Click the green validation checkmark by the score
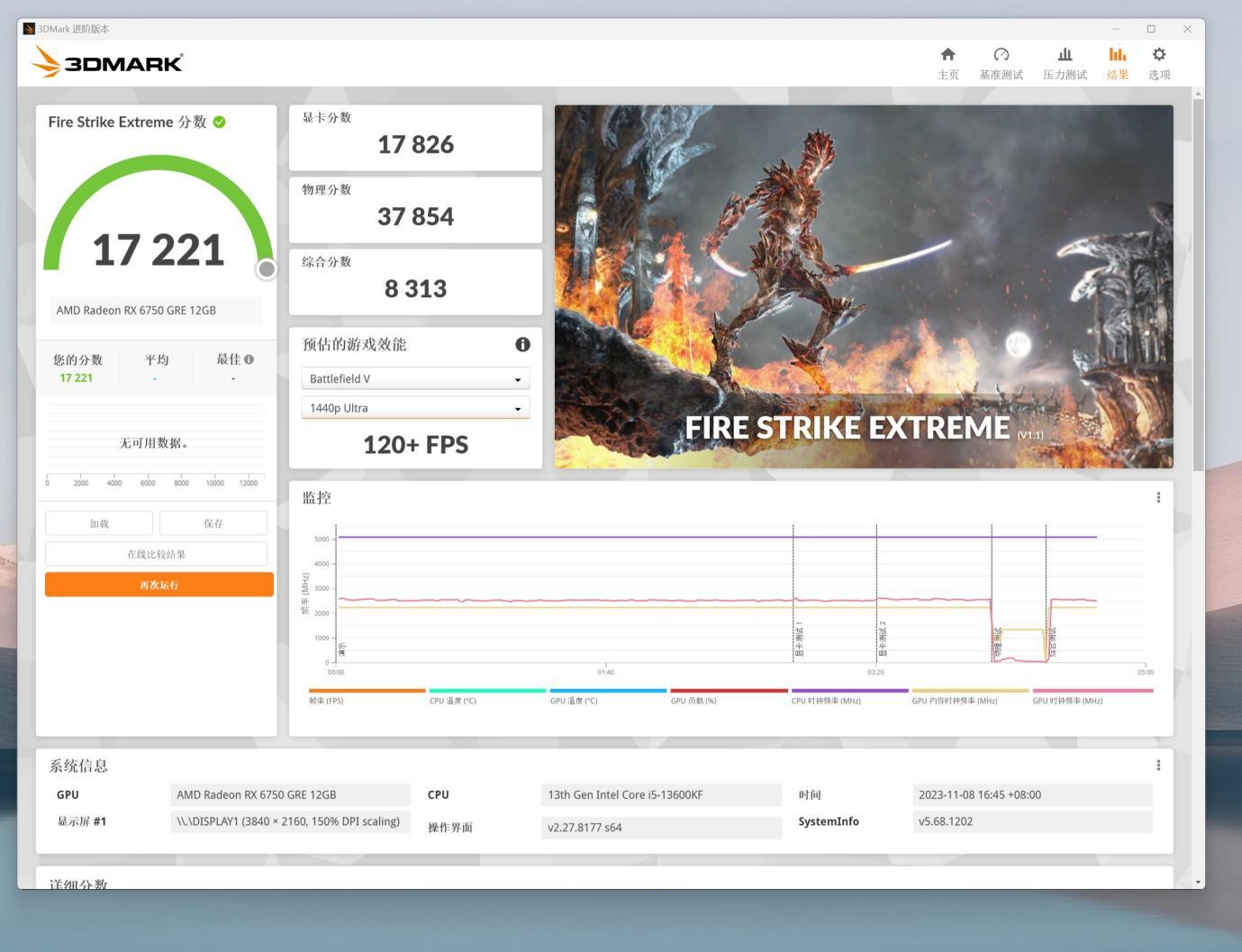This screenshot has width=1242, height=952. (219, 122)
